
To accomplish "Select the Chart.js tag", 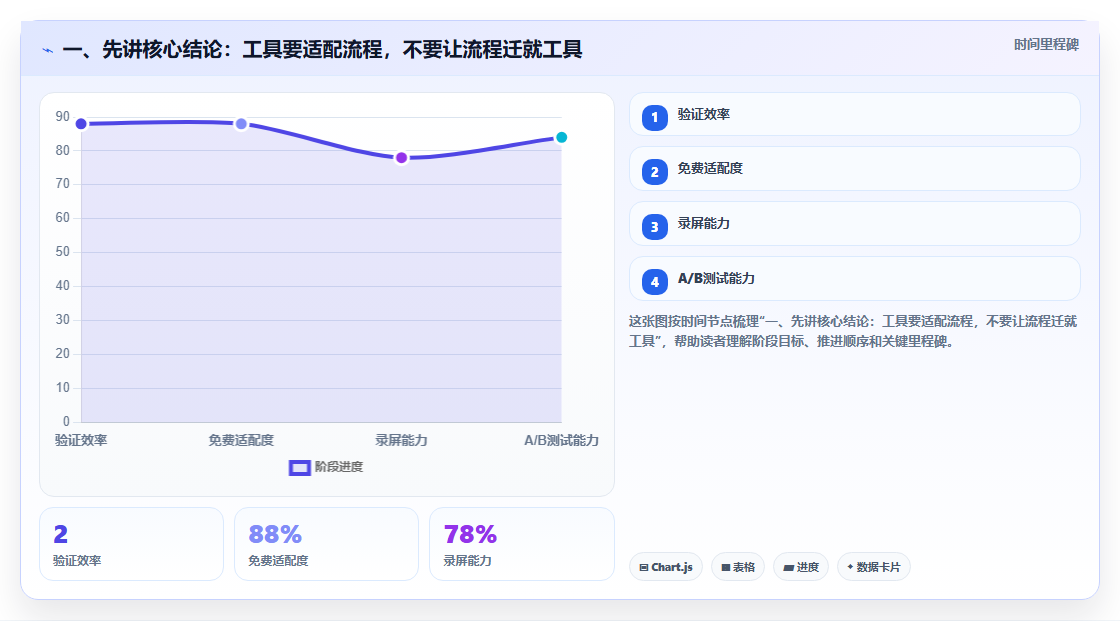I will [666, 567].
